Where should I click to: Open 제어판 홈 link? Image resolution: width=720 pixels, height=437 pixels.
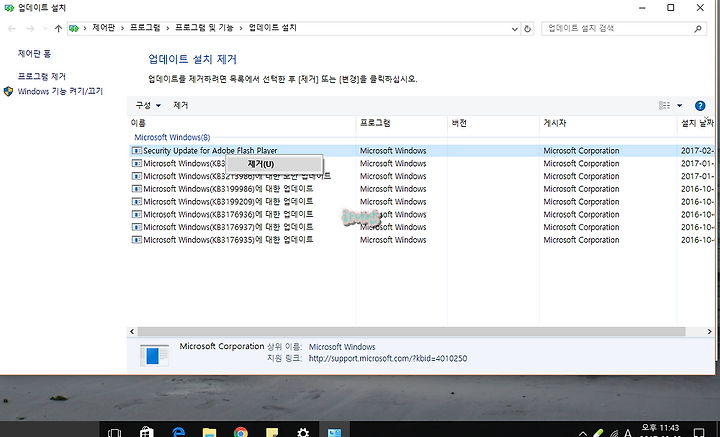pos(34,54)
